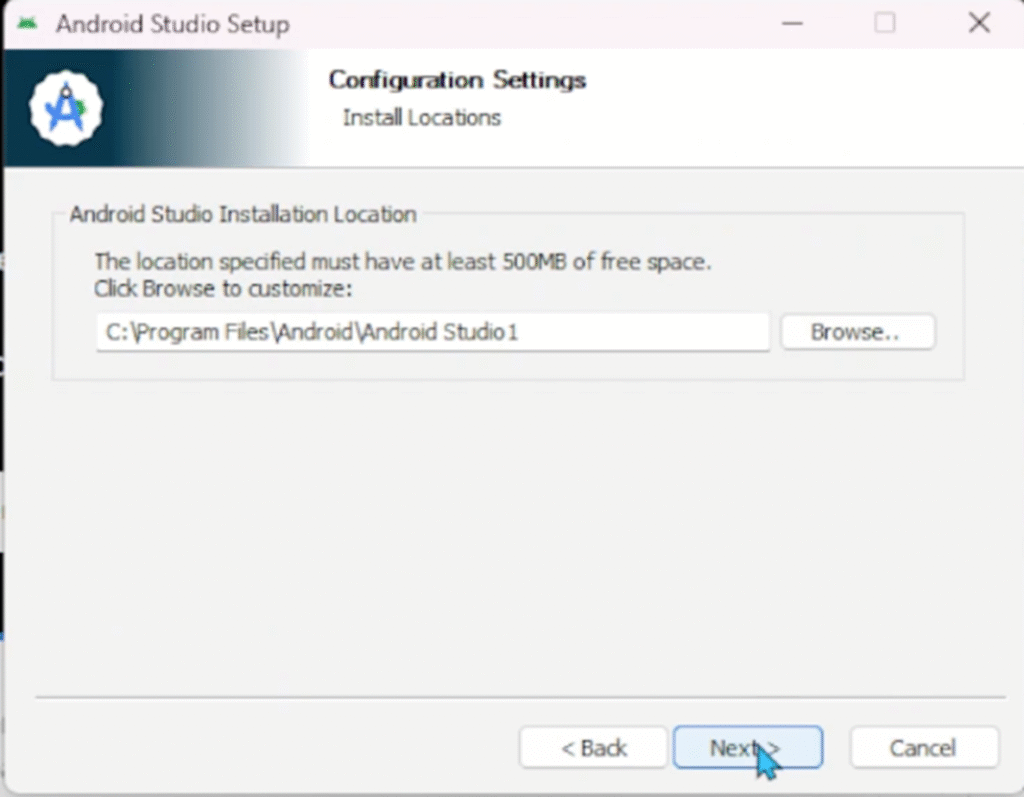
Task: Click the "Click Browse to customize:" label
Action: (224, 289)
